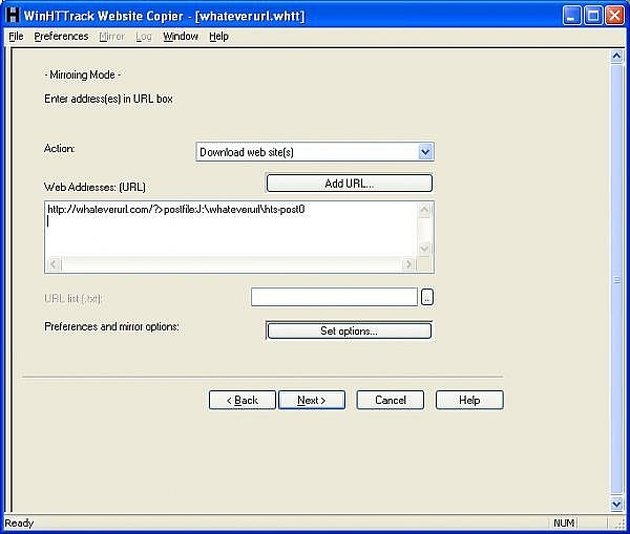Click the URL list text field
The image size is (630, 534).
(x=334, y=297)
